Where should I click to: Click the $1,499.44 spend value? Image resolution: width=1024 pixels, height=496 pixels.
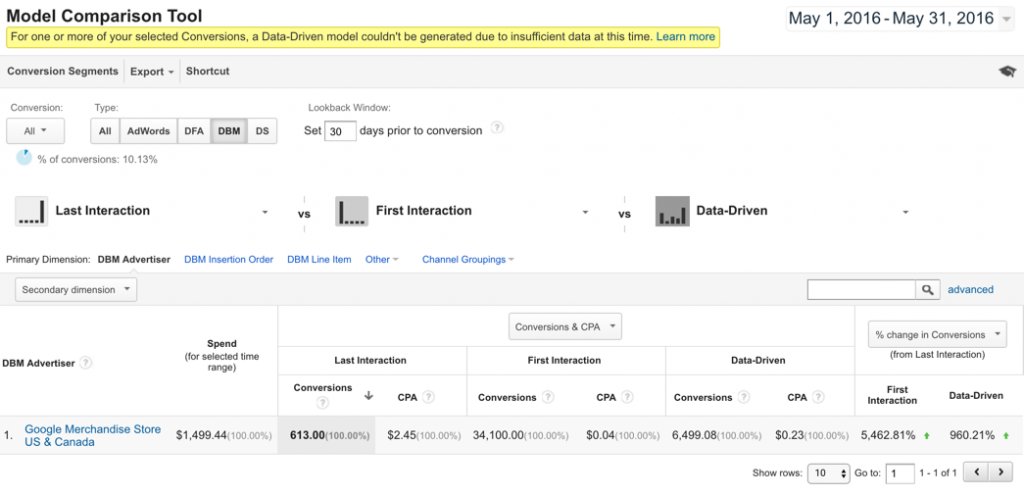click(x=200, y=435)
